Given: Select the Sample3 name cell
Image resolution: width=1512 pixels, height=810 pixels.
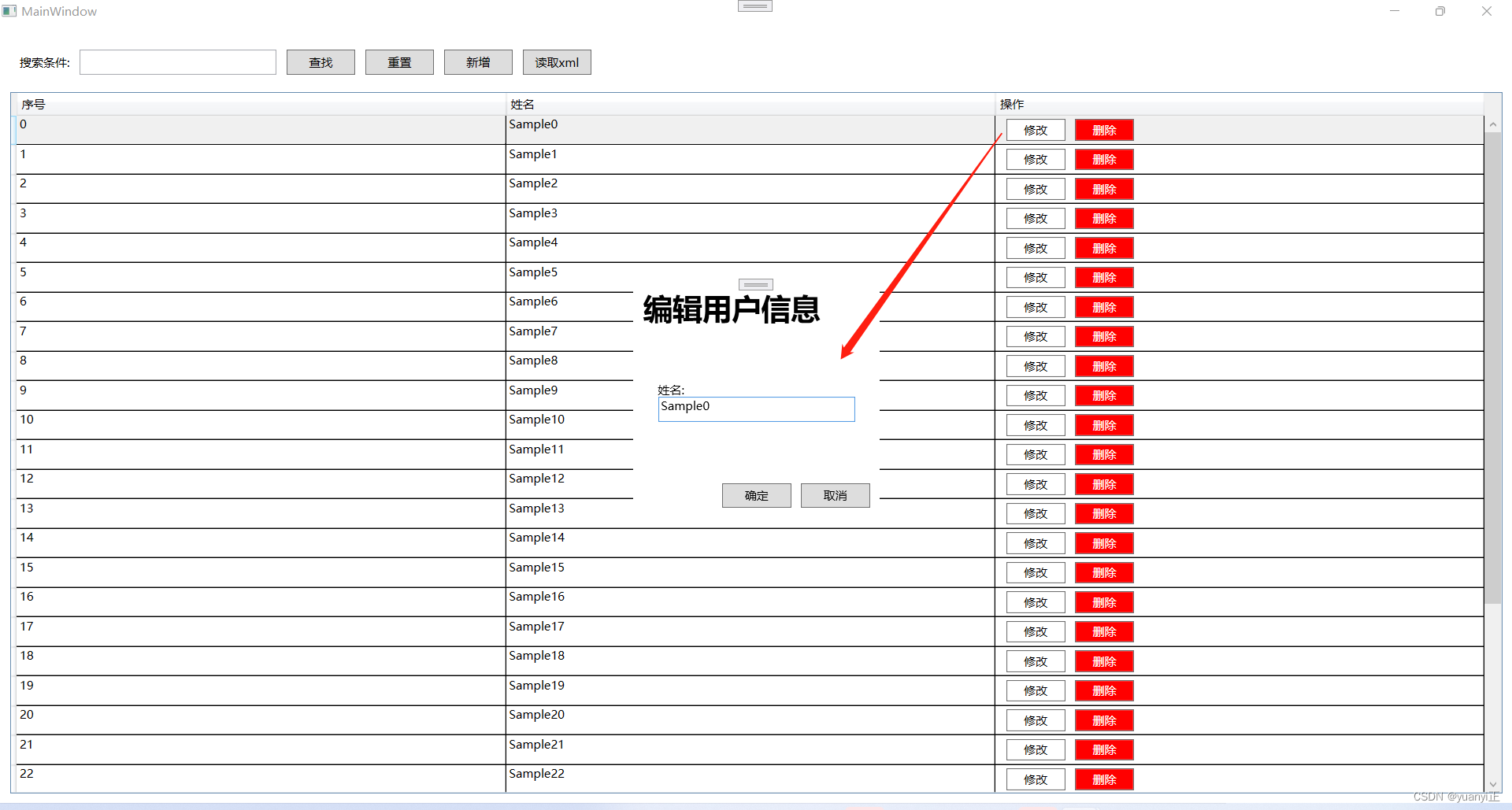Looking at the screenshot, I should 750,218.
